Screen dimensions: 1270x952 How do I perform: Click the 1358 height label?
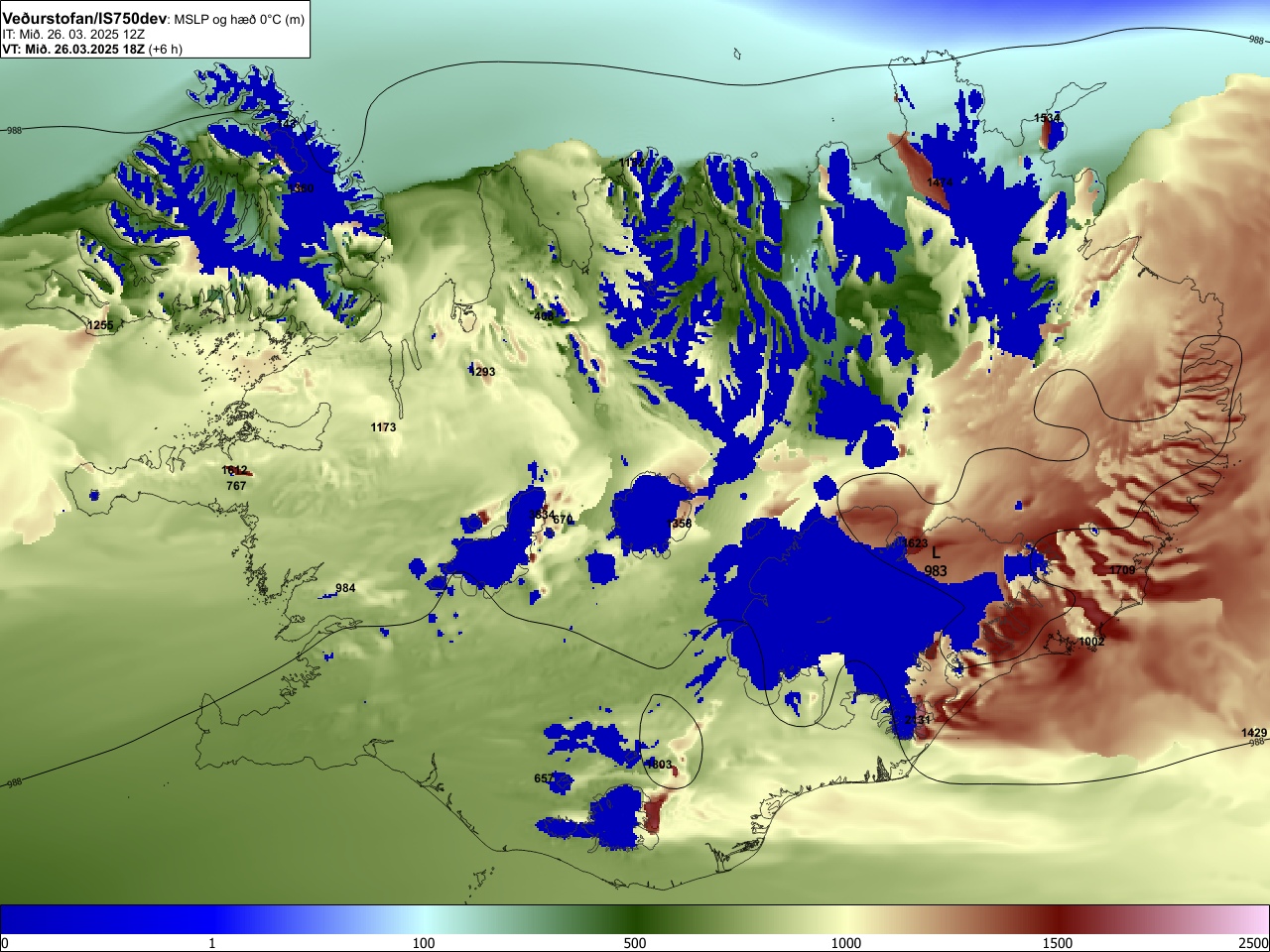tap(680, 524)
